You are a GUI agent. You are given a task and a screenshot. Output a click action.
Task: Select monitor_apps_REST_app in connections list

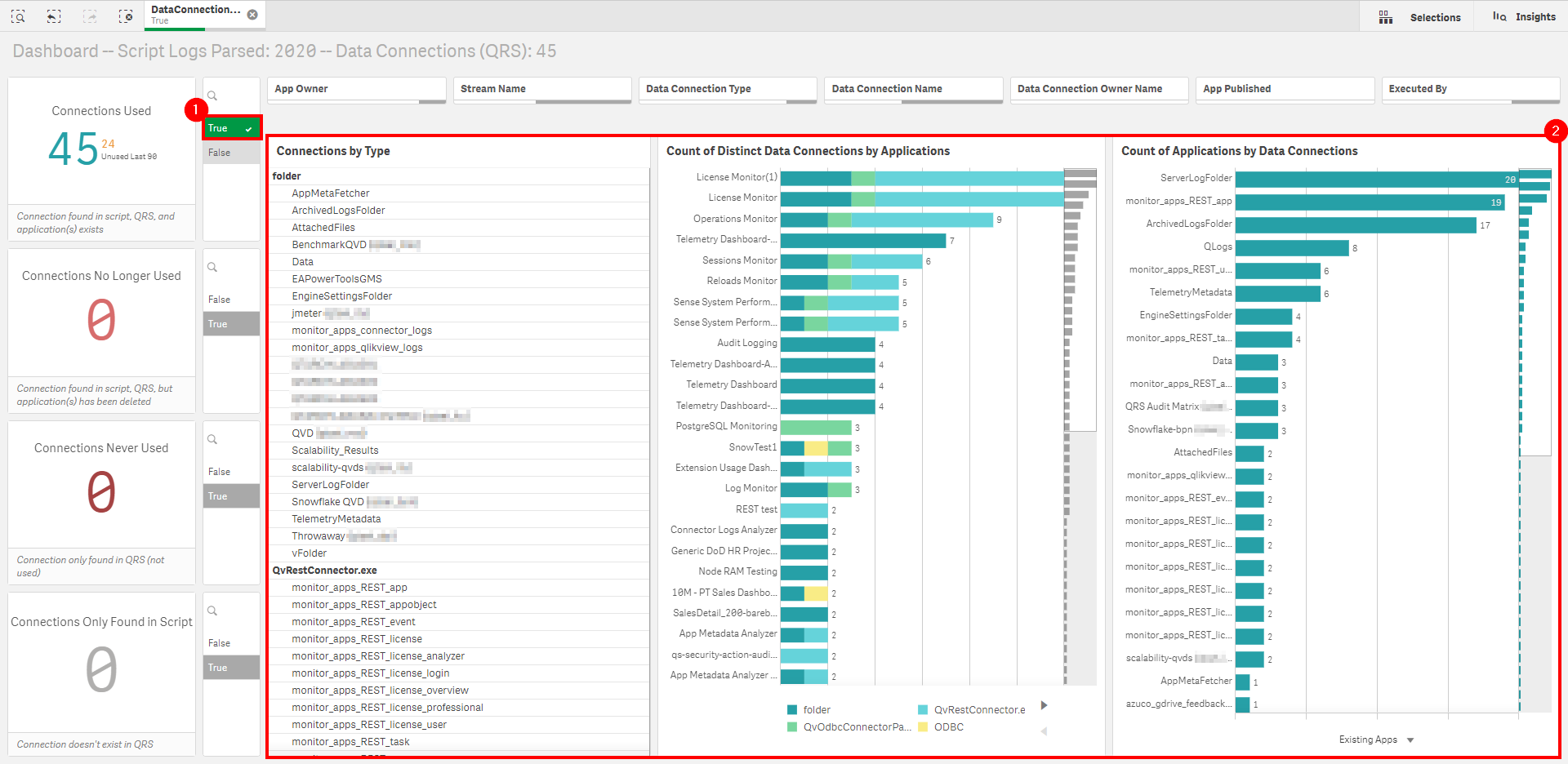pos(349,588)
